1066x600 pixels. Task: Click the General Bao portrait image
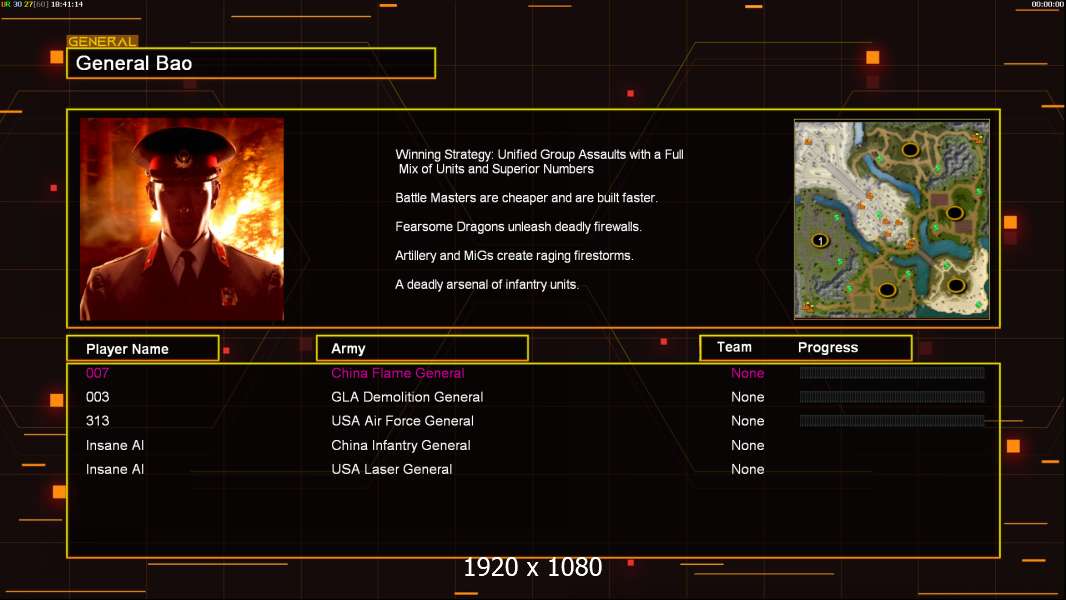pos(182,219)
